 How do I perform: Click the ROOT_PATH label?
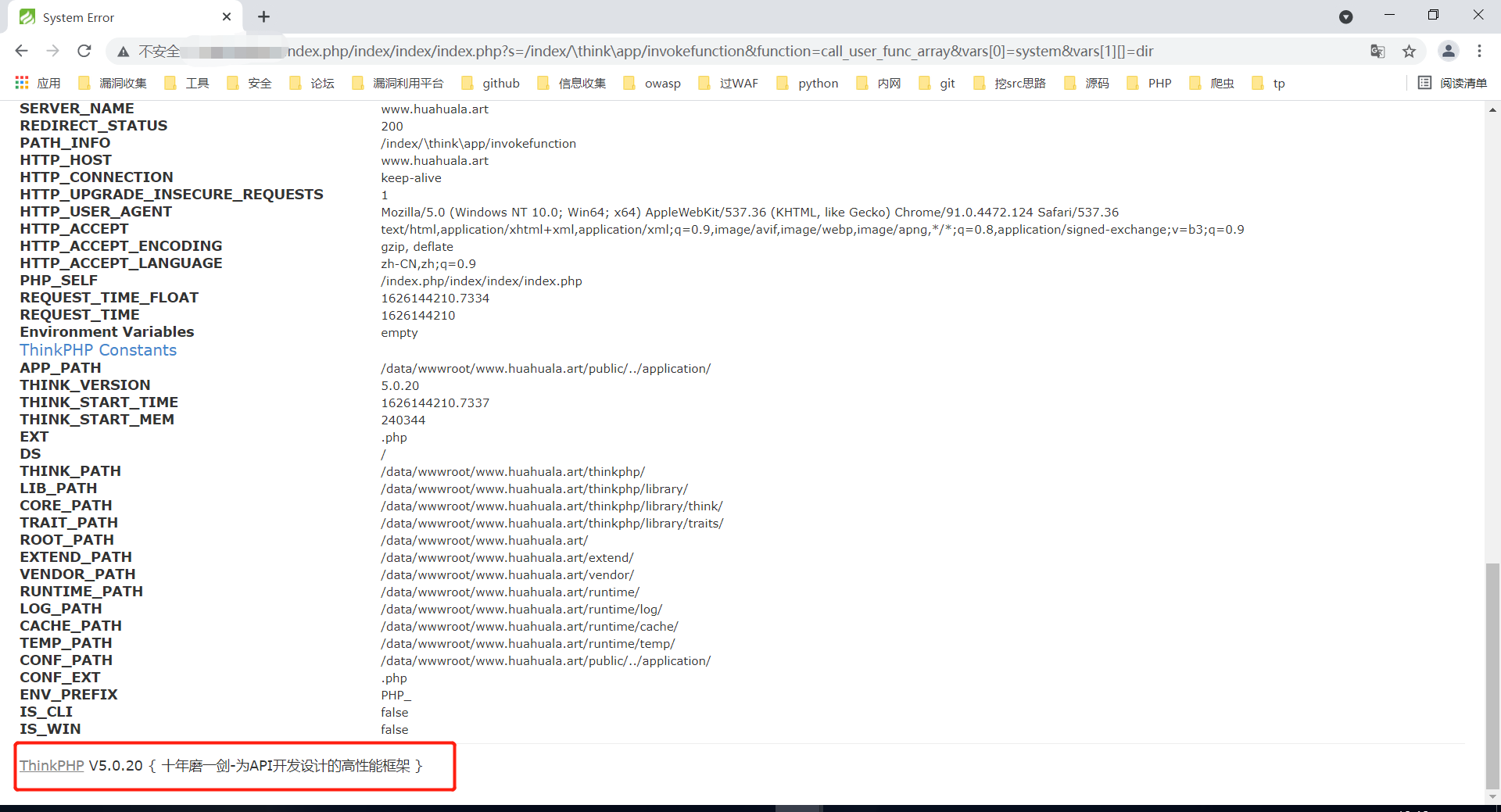point(67,540)
